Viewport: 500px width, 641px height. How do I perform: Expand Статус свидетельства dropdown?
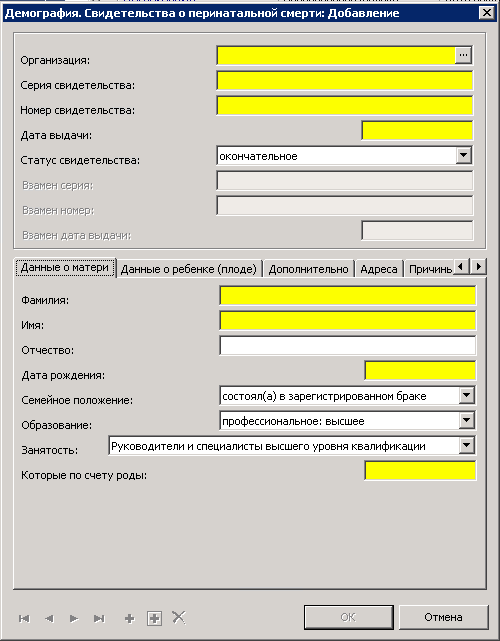tap(463, 155)
